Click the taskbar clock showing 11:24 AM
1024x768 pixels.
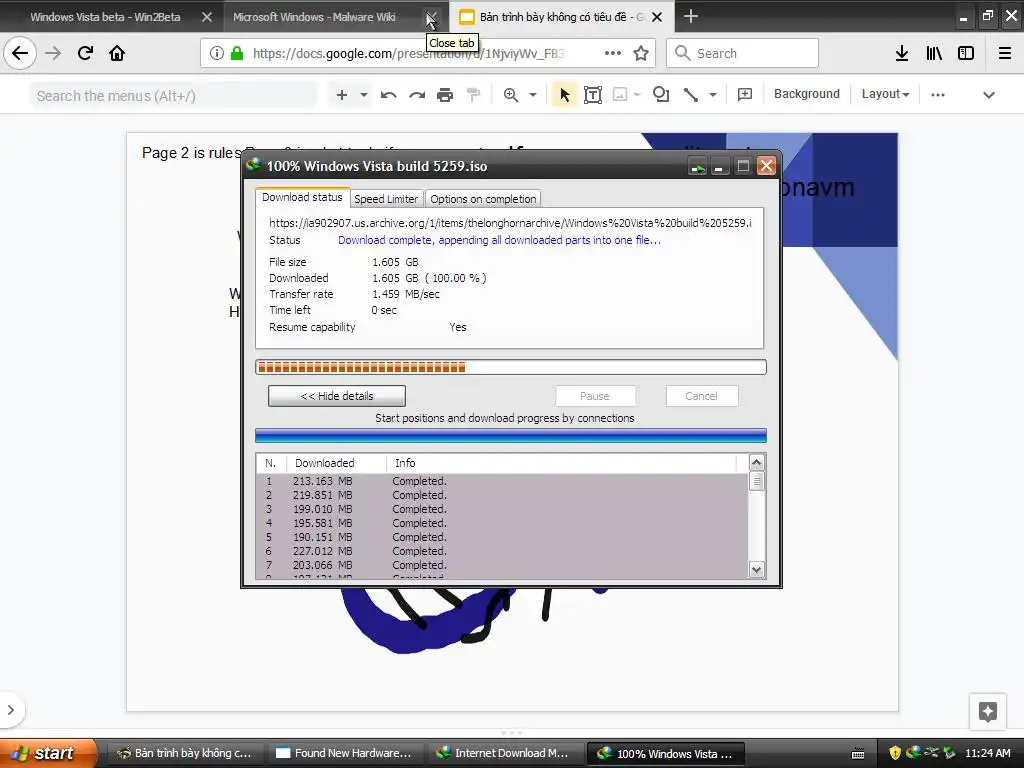[987, 753]
